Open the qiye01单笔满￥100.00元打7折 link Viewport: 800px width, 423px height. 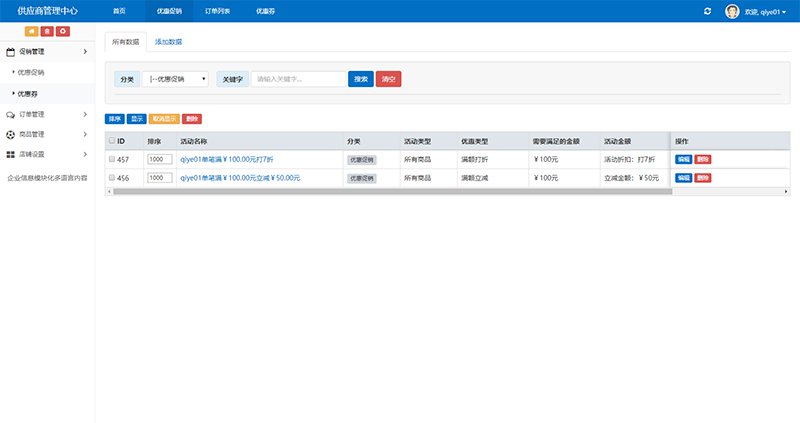(233, 159)
